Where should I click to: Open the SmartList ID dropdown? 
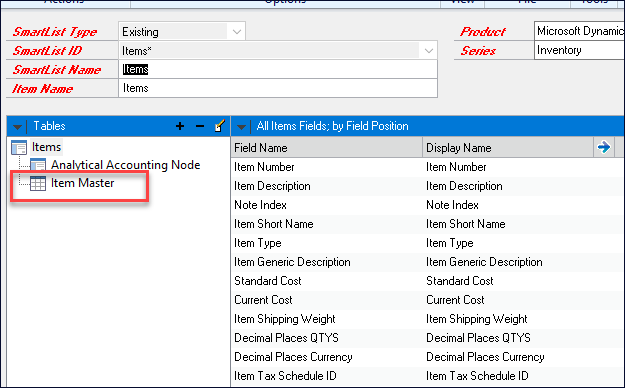(x=429, y=51)
